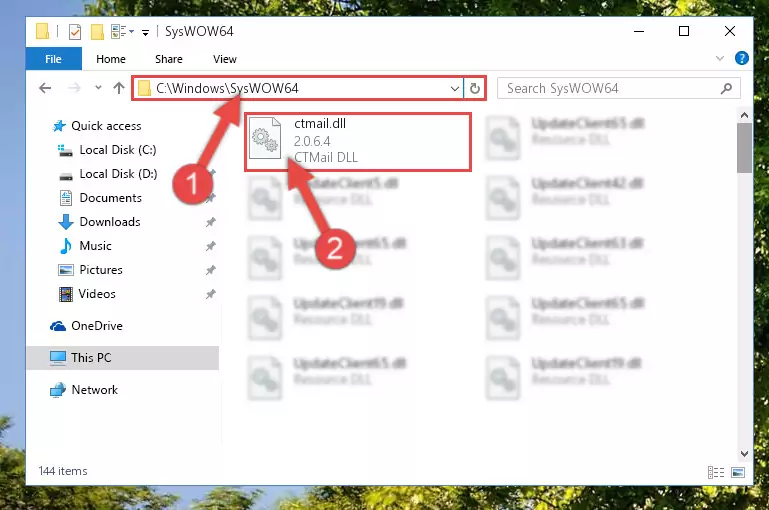Click the Network icon in the sidebar
Screen dimensions: 769x510
click(x=58, y=390)
